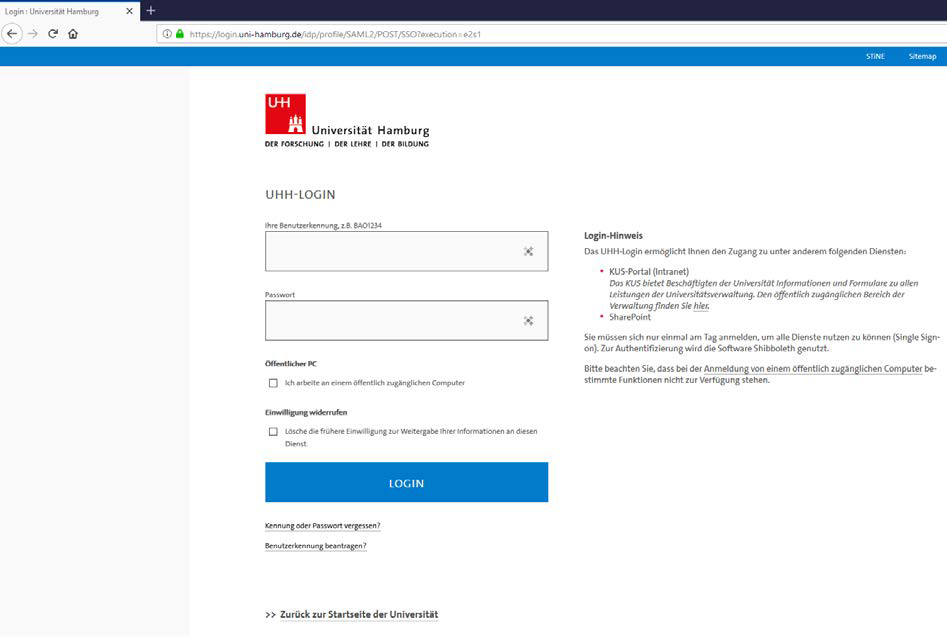
Task: Show site information icon in address bar
Action: [x=167, y=34]
